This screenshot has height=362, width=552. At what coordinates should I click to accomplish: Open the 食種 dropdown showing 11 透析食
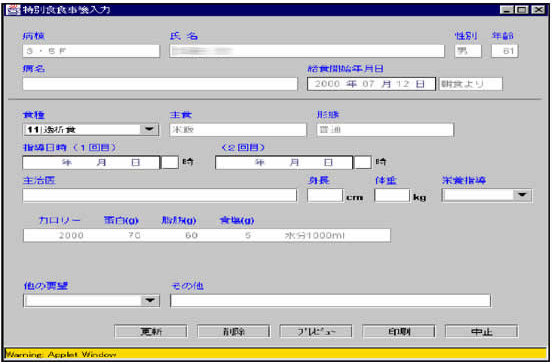click(x=91, y=130)
